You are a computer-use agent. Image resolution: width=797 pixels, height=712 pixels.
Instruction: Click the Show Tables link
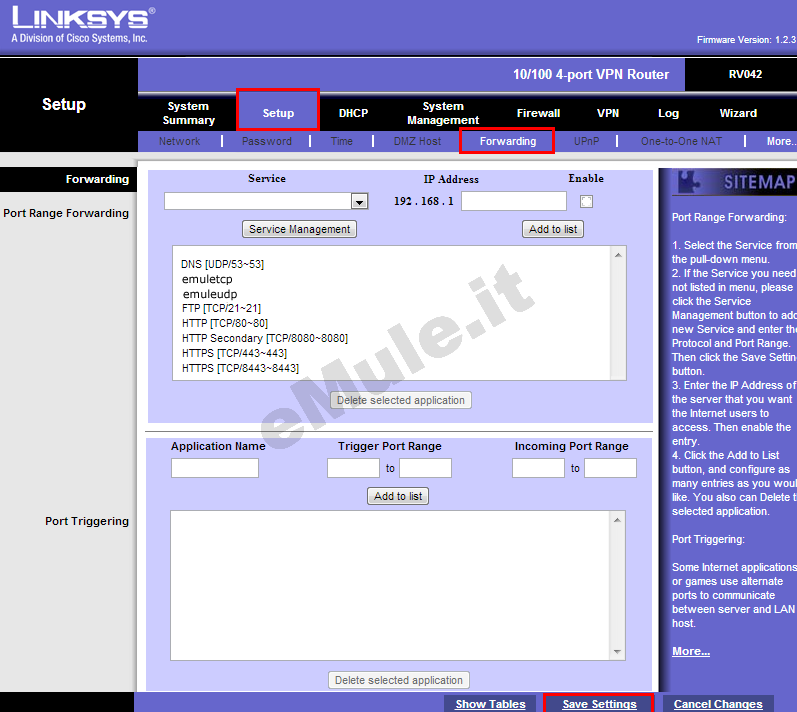pyautogui.click(x=490, y=704)
